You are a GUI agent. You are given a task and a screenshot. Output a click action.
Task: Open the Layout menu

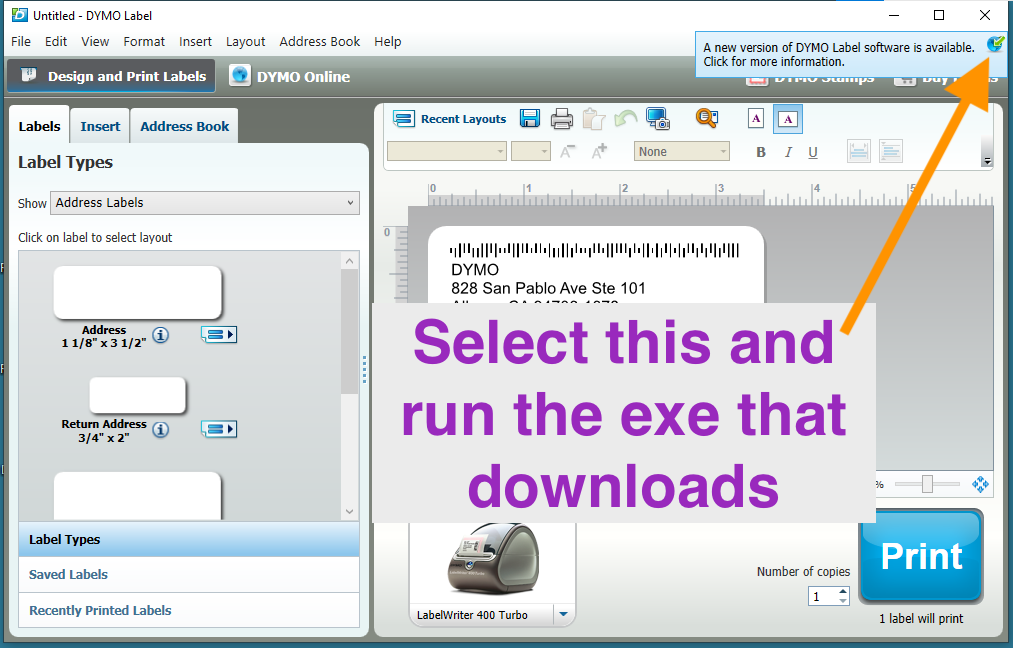245,41
